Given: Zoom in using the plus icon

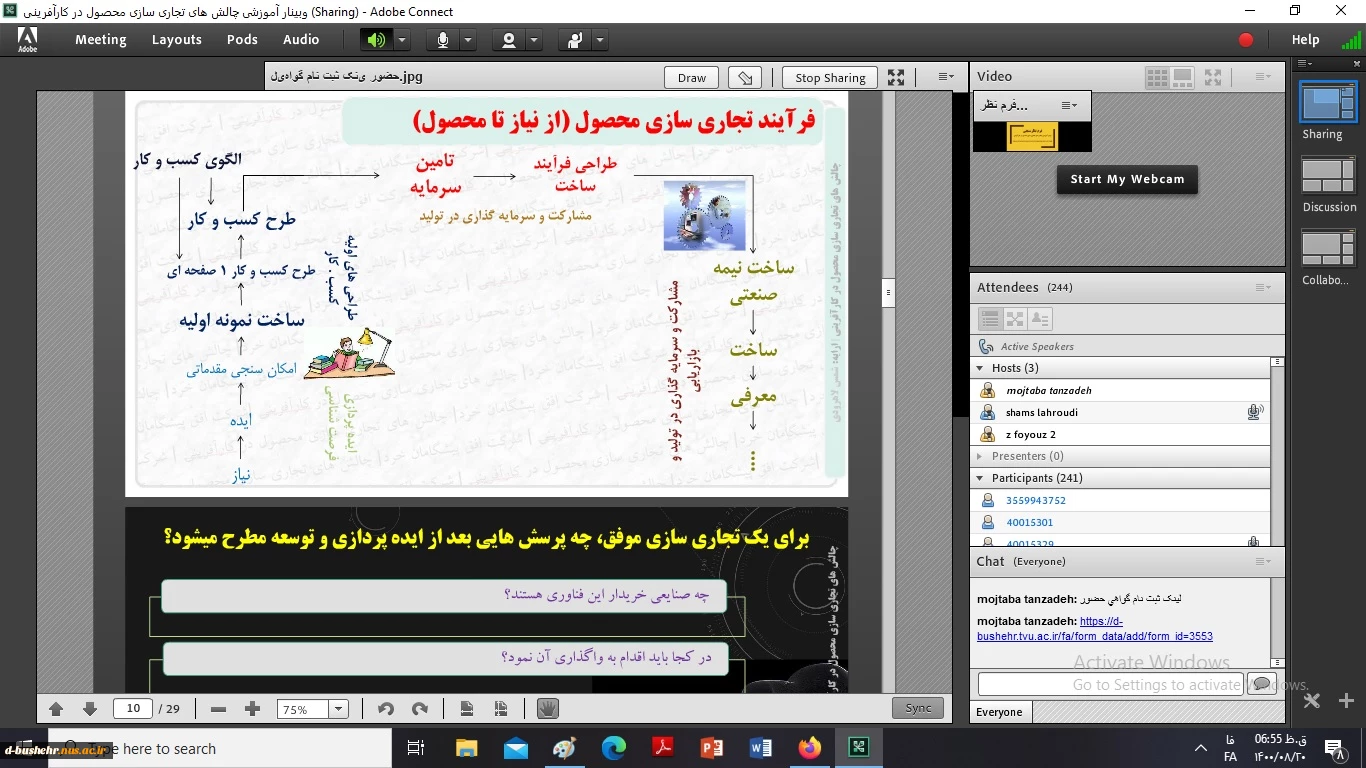Looking at the screenshot, I should [252, 709].
